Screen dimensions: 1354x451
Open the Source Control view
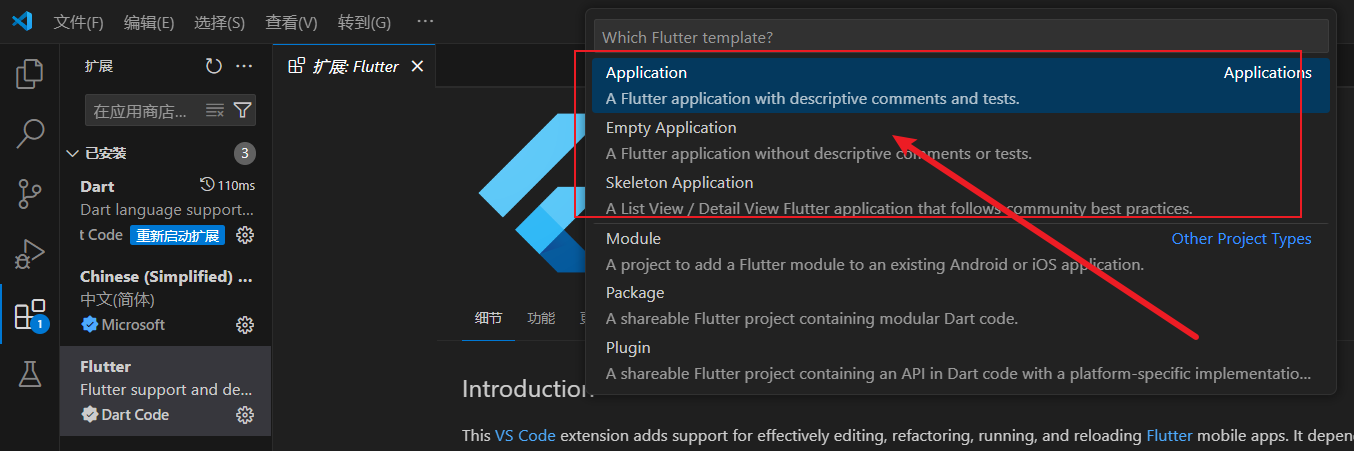click(30, 194)
